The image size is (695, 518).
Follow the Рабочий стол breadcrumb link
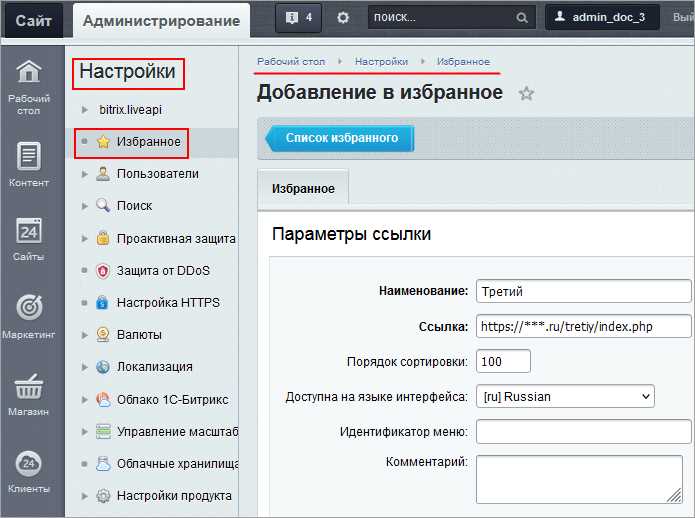point(291,62)
